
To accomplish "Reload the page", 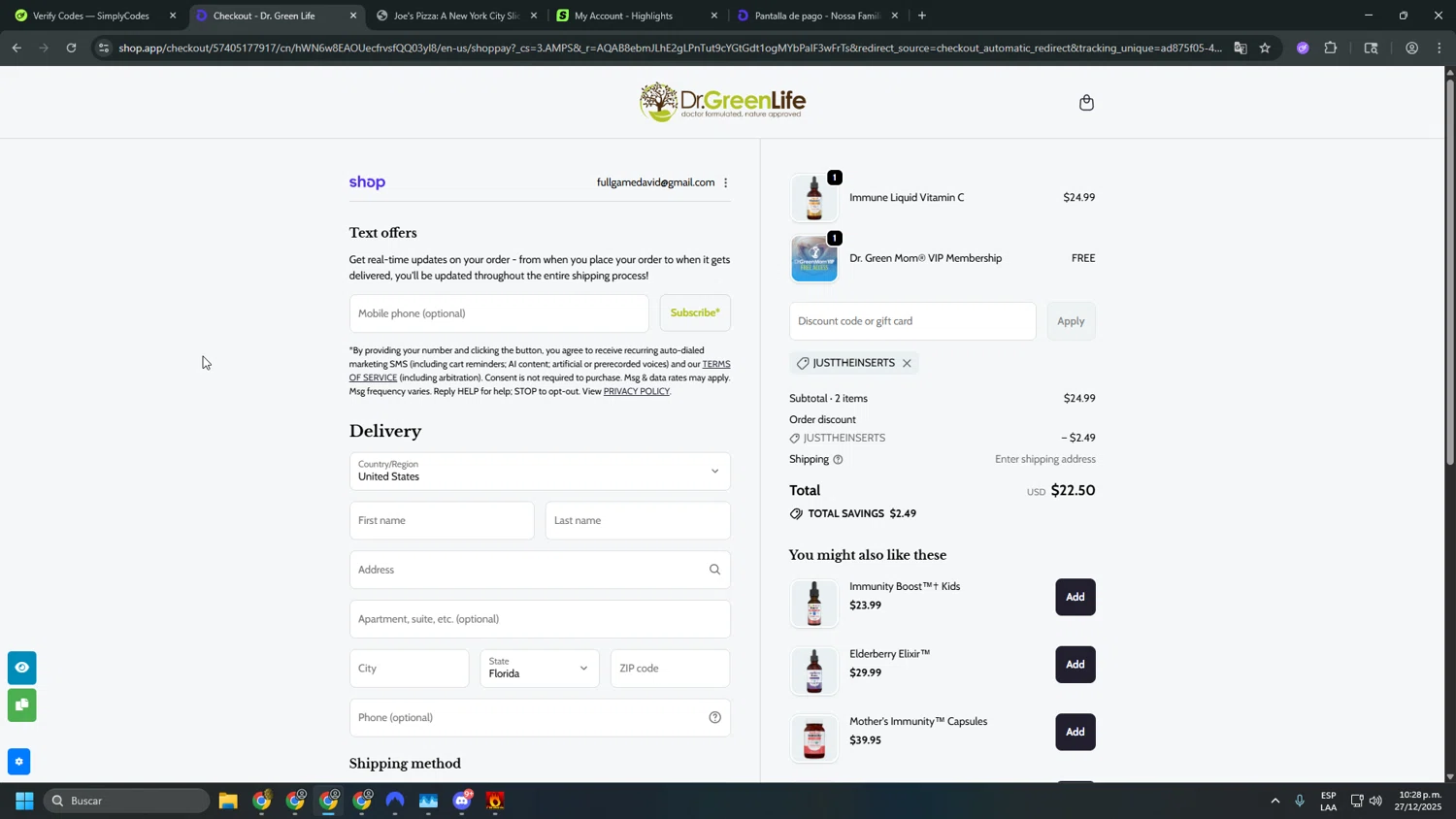I will tap(71, 48).
